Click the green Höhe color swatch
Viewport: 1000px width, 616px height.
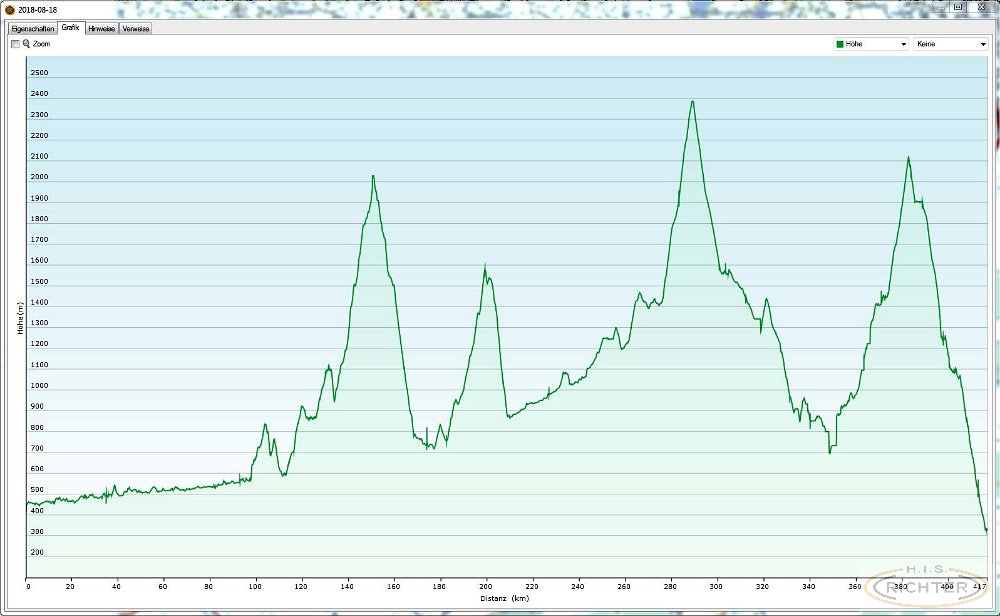tap(840, 44)
